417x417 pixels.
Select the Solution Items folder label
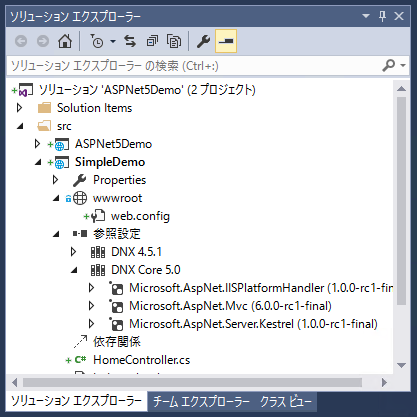[94, 108]
